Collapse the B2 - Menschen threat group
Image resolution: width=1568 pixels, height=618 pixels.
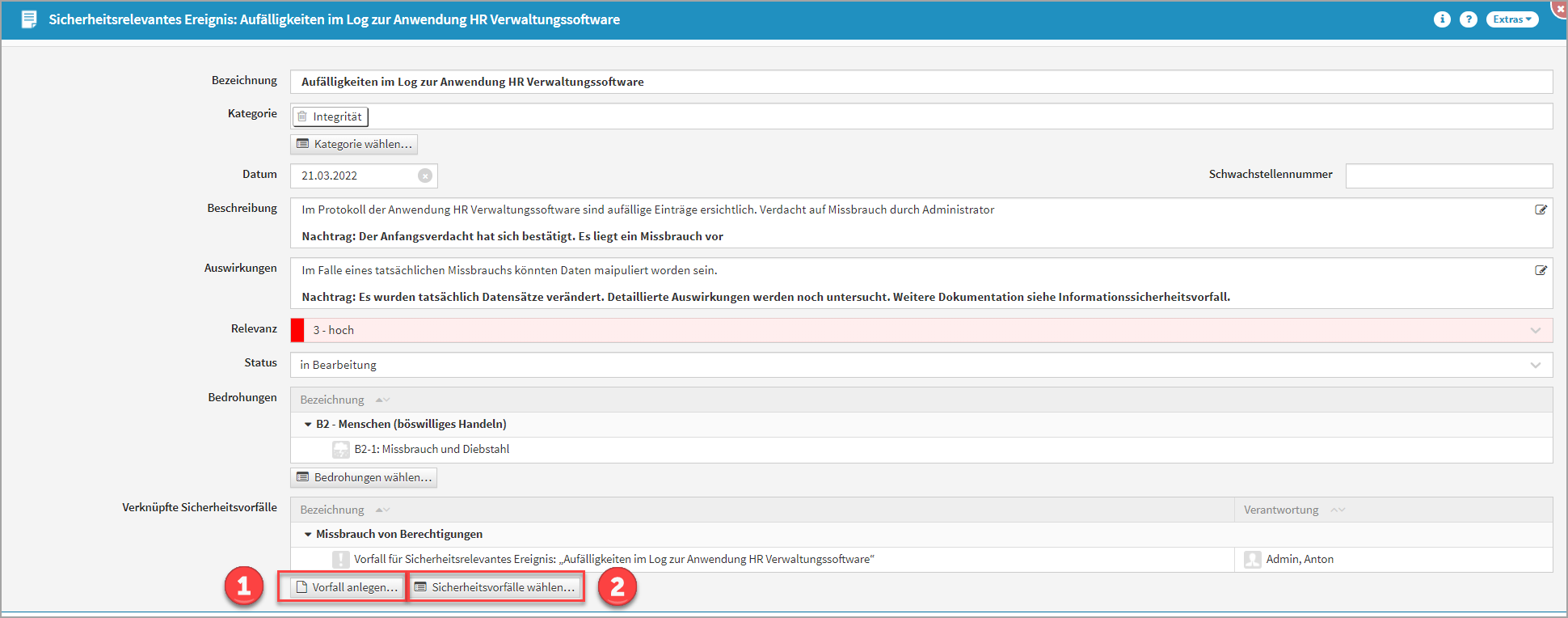click(x=308, y=425)
